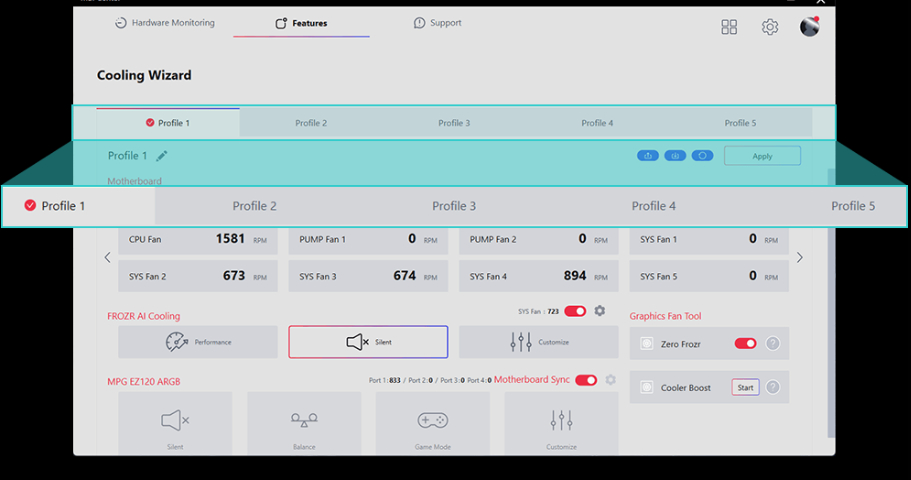911x480 pixels.
Task: Click the help icon beside Zero Frozr
Action: 772,344
